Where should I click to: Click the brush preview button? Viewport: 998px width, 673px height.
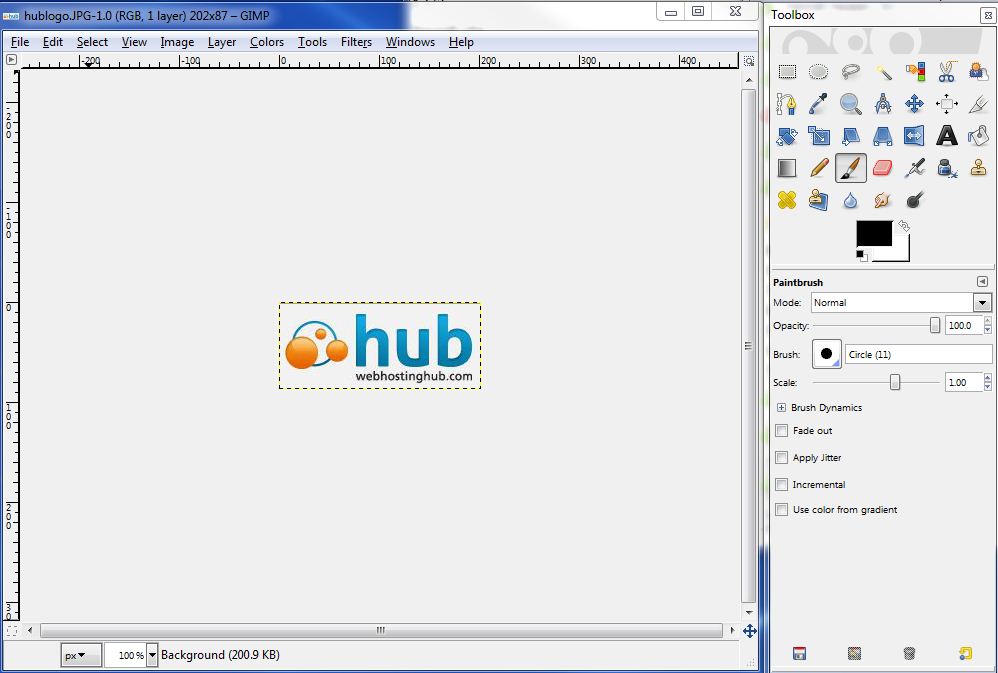click(827, 354)
